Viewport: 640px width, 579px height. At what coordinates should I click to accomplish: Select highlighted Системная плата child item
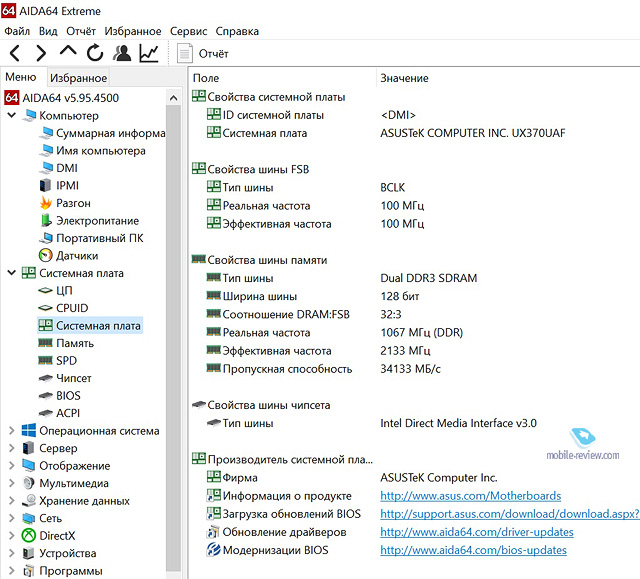90,326
